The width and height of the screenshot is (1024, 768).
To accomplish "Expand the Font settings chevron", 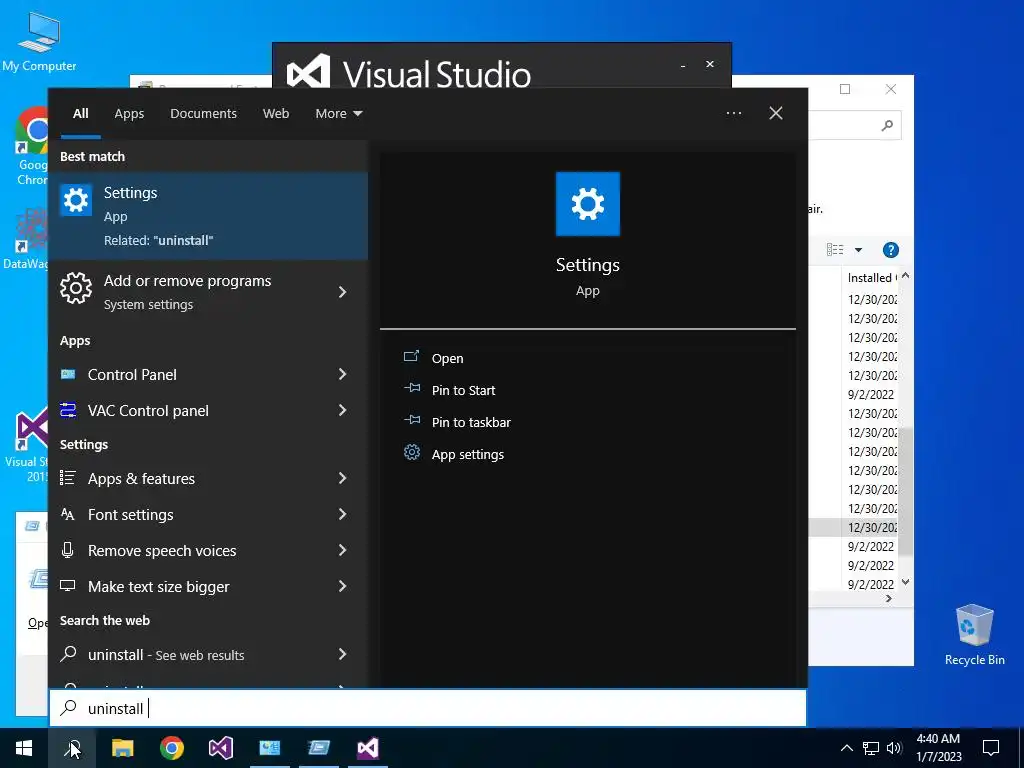I will coord(342,514).
